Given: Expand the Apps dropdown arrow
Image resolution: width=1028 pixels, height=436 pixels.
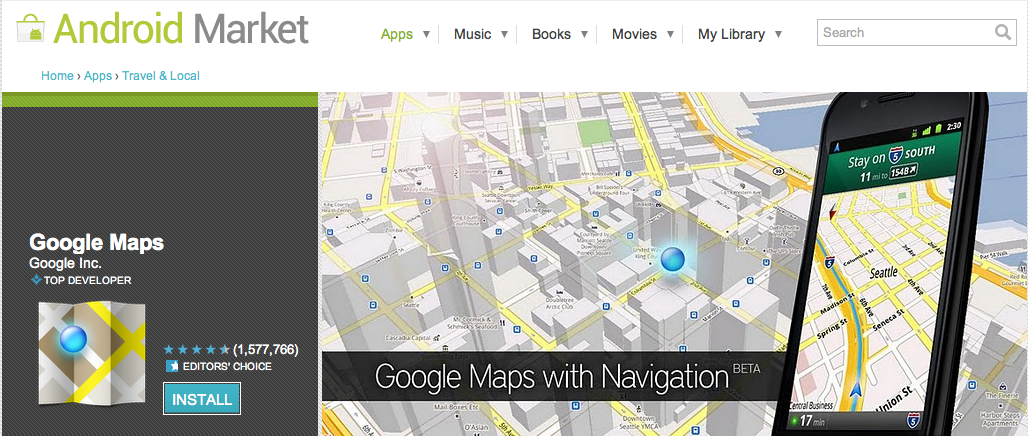Looking at the screenshot, I should 426,34.
